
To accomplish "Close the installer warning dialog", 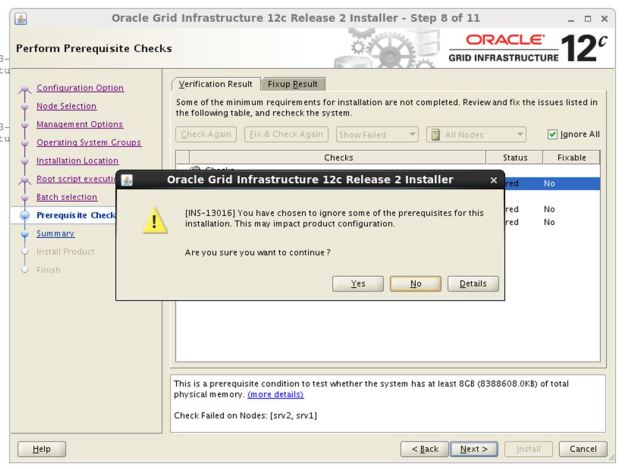I will coord(493,180).
